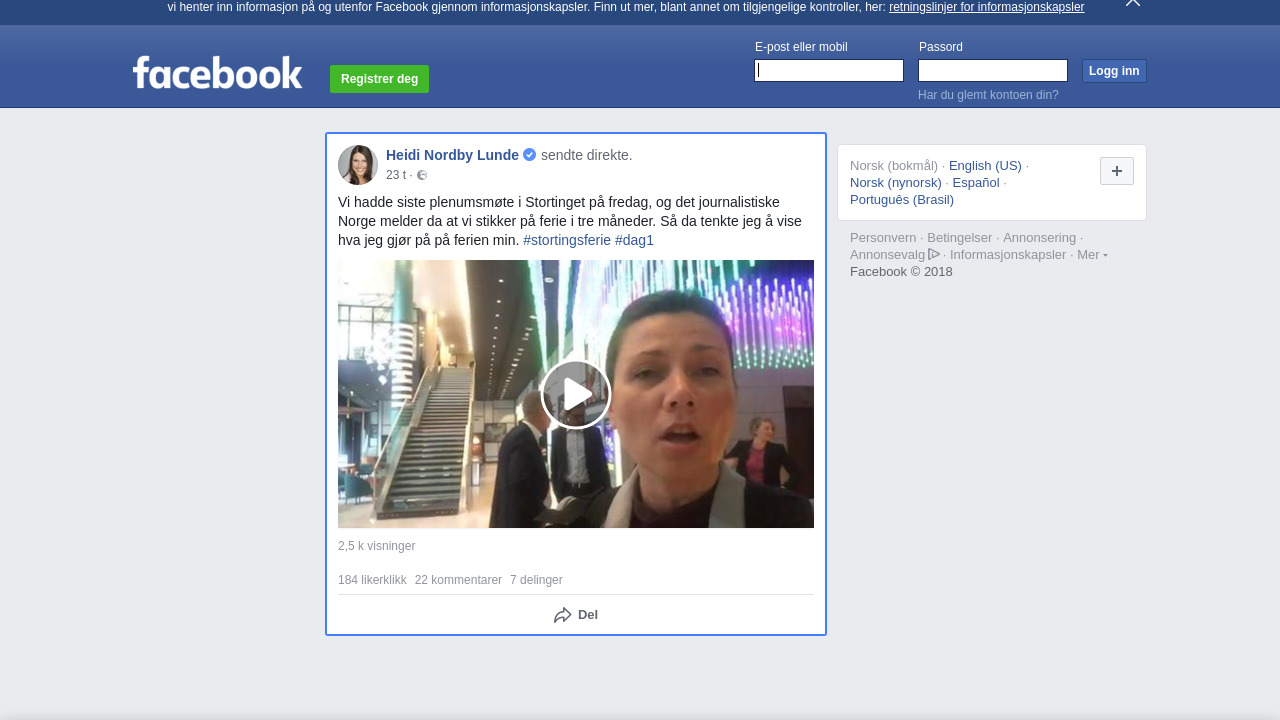Select Norsk (nynorsk) language

click(x=895, y=183)
